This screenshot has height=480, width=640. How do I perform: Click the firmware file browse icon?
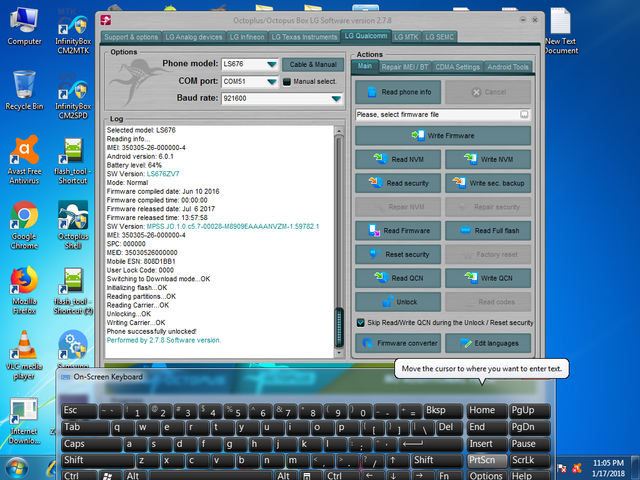tap(524, 115)
